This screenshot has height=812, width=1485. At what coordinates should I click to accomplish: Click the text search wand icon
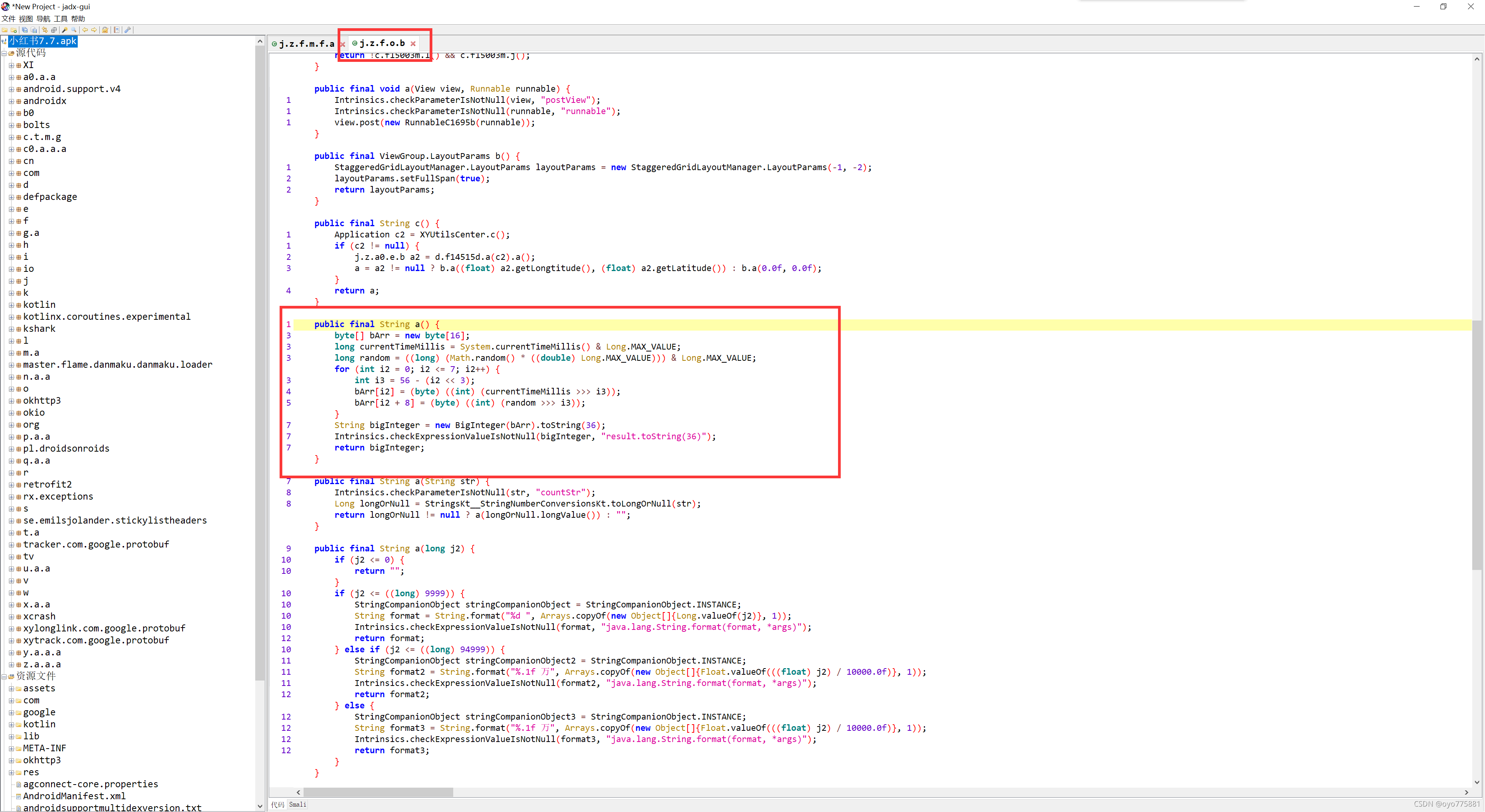pos(65,30)
